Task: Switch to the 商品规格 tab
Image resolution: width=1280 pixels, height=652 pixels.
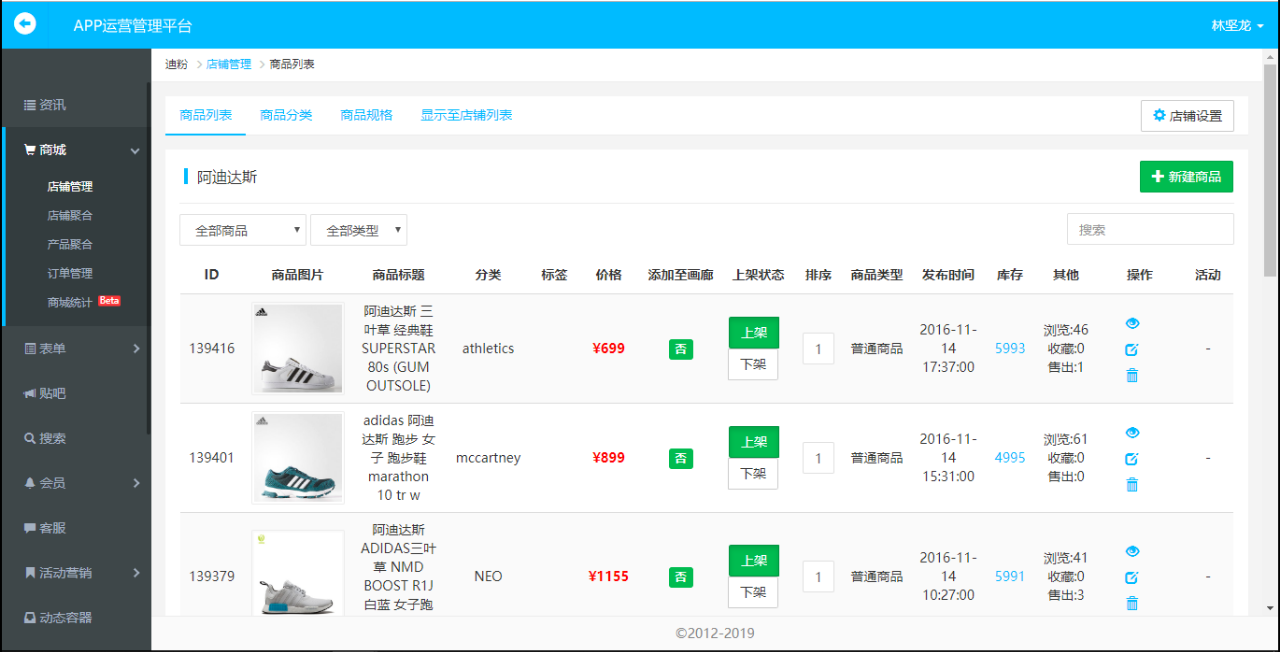Action: [x=366, y=115]
